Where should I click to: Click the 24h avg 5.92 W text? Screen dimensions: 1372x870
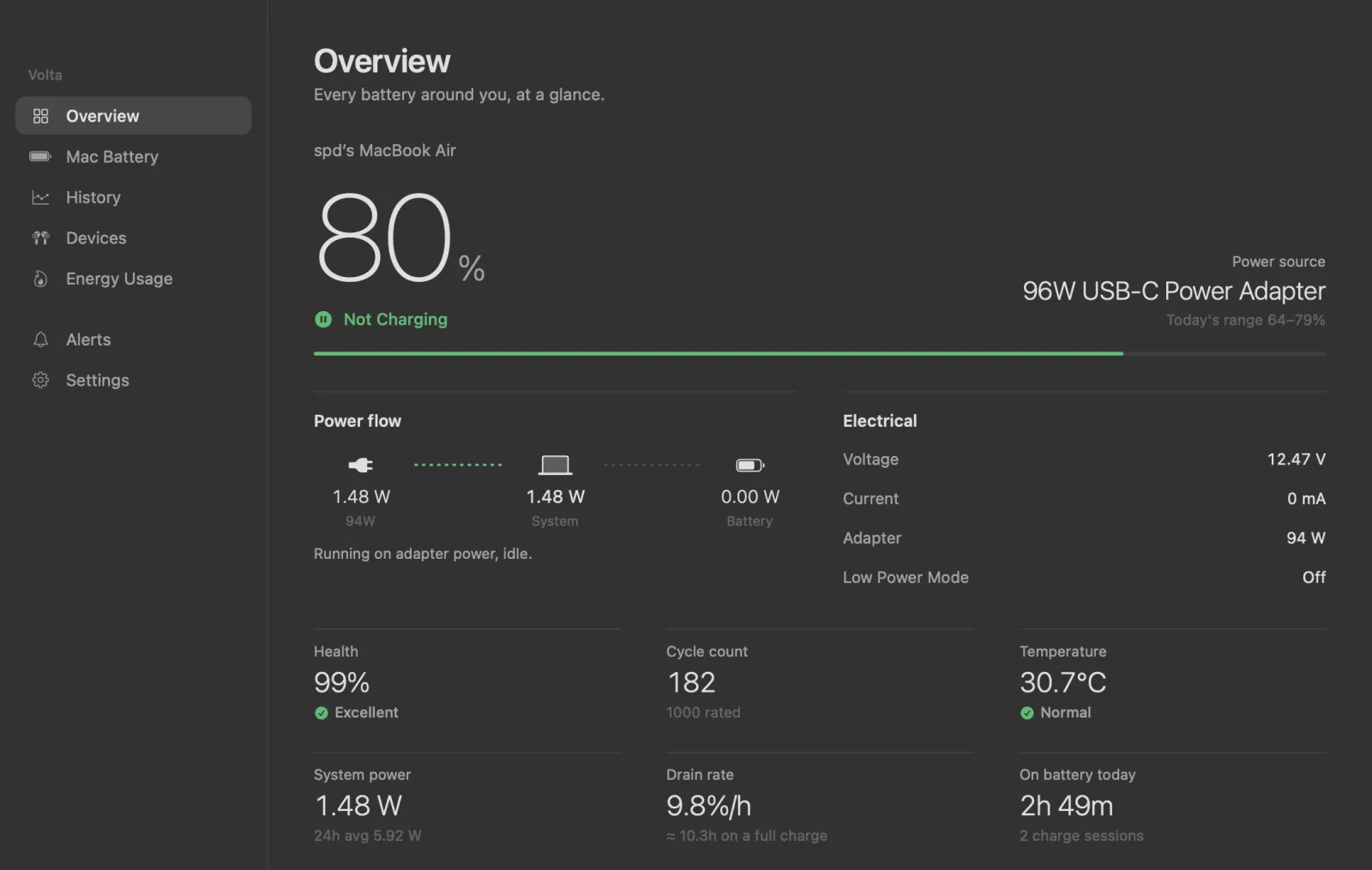[x=368, y=836]
